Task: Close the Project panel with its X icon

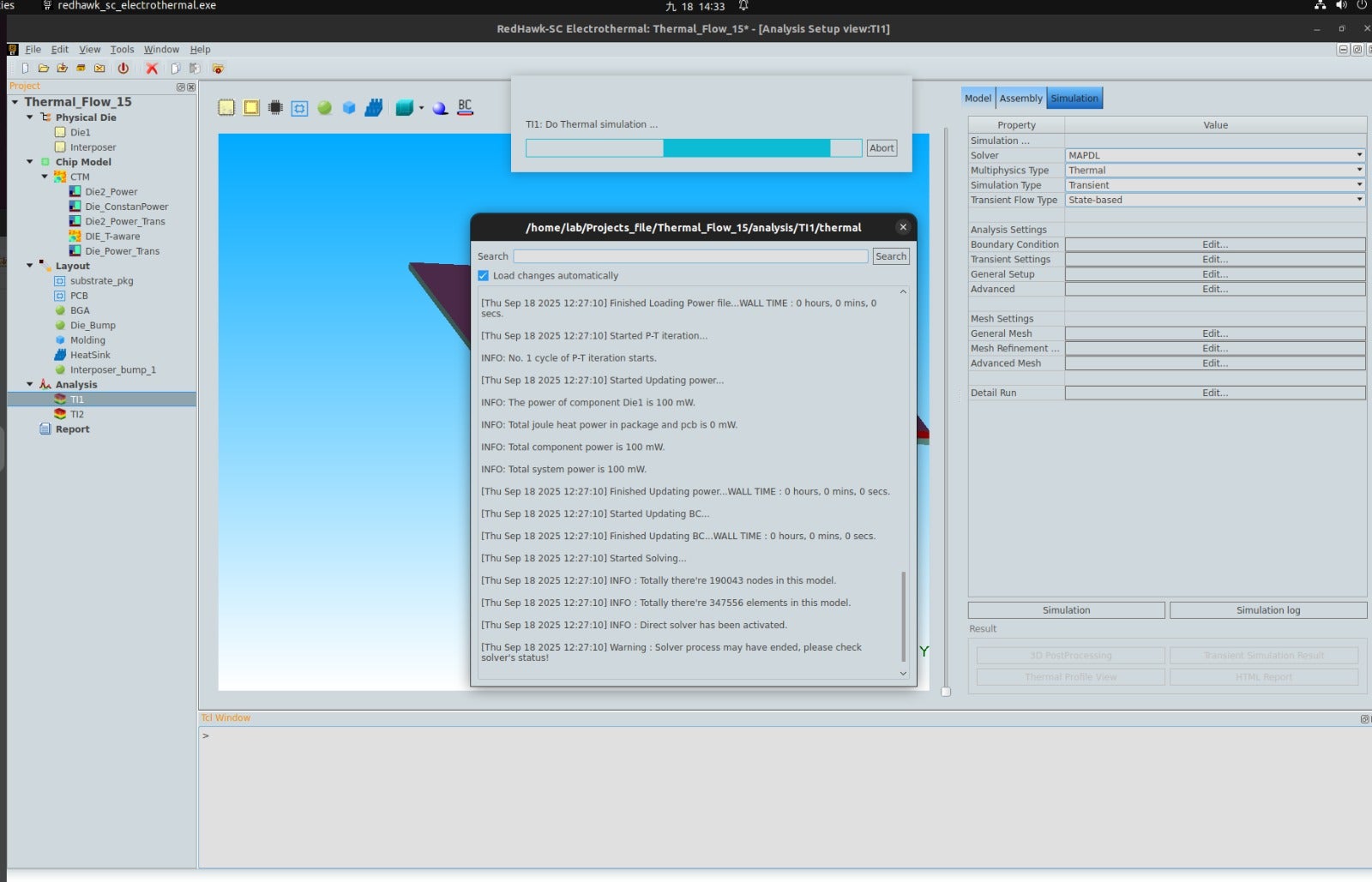Action: [x=191, y=87]
